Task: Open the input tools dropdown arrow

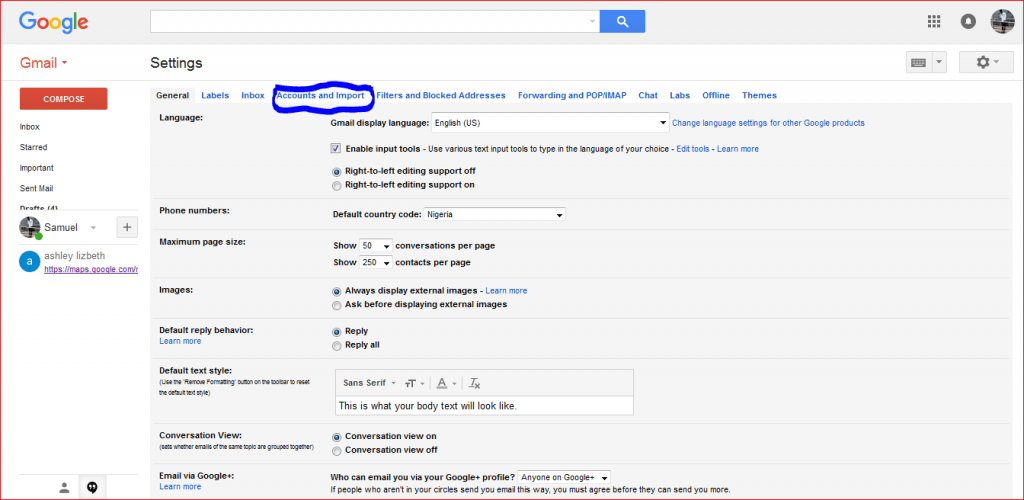Action: [938, 63]
